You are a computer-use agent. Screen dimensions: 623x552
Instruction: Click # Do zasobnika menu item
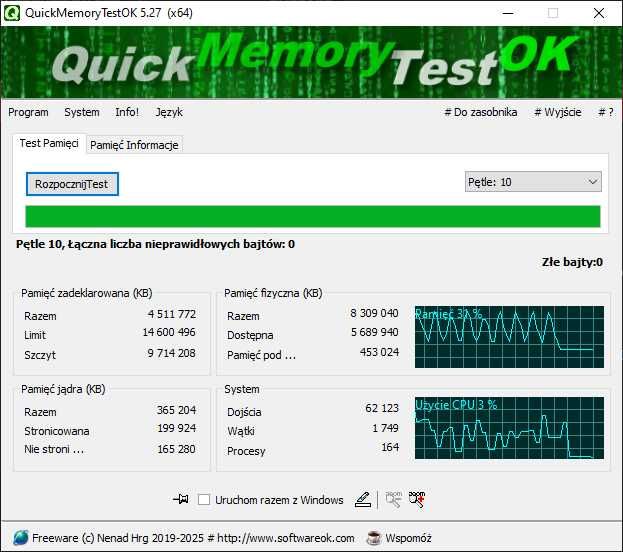click(x=481, y=112)
